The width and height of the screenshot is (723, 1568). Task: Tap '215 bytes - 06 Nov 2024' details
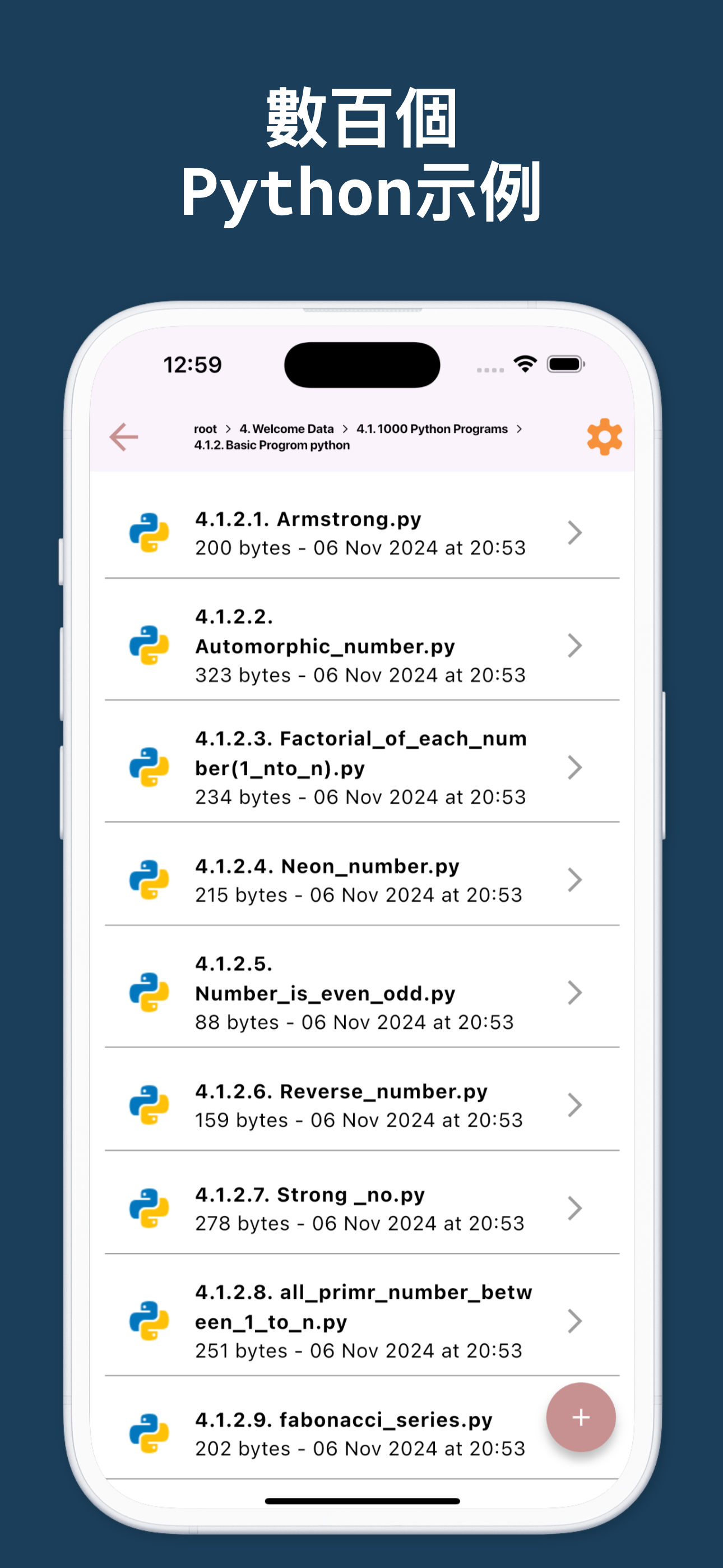[x=359, y=895]
